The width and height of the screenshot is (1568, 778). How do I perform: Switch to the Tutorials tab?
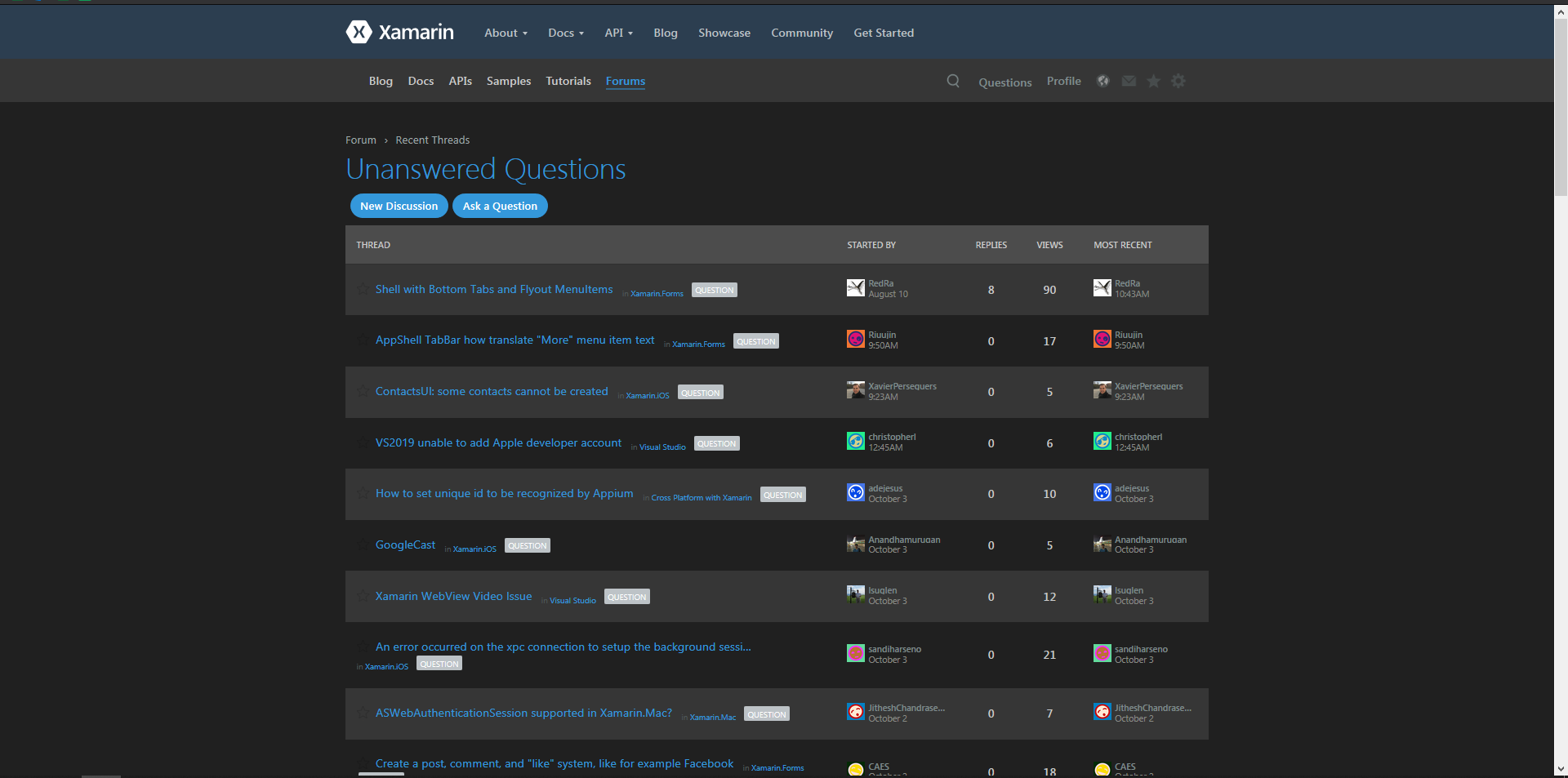pos(568,81)
